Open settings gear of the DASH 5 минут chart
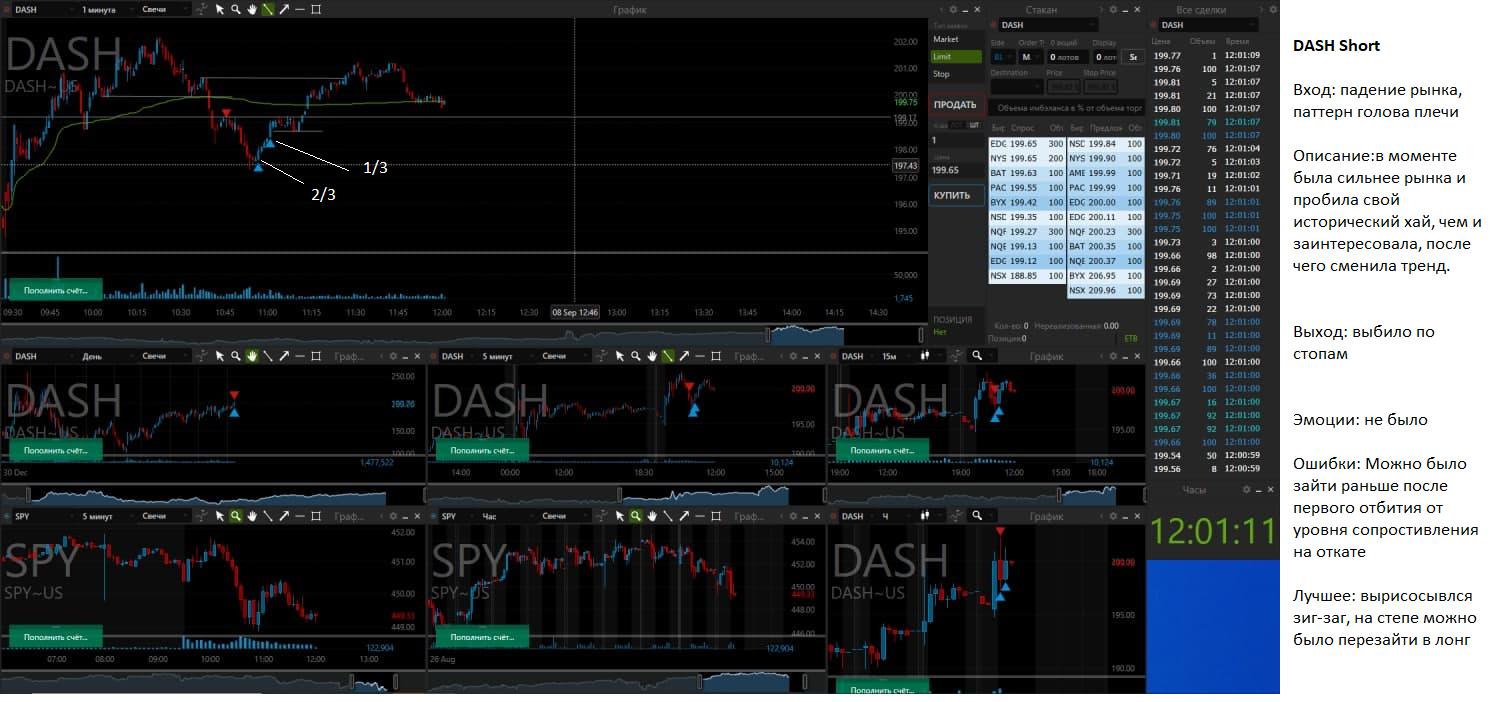This screenshot has height=702, width=1508. pos(792,356)
